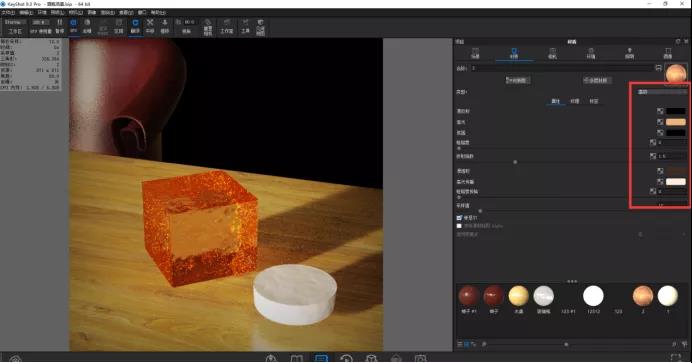This screenshot has height=363, width=692.
Task: Click the orange Specular color swatch
Action: (x=676, y=122)
